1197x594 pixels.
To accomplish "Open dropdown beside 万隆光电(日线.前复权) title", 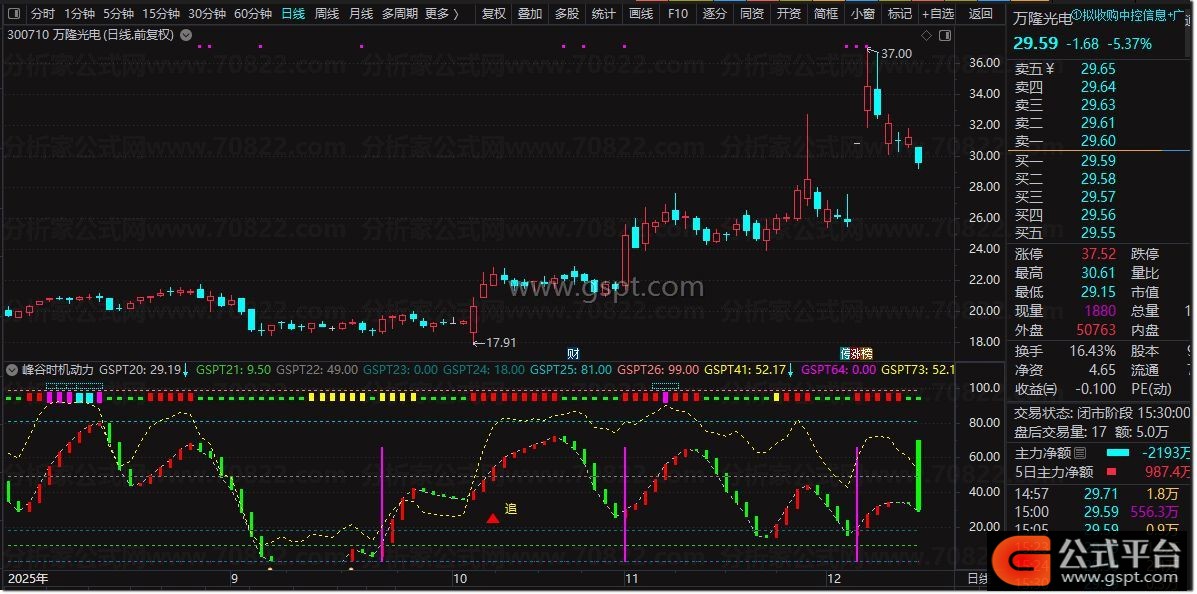I will point(184,35).
